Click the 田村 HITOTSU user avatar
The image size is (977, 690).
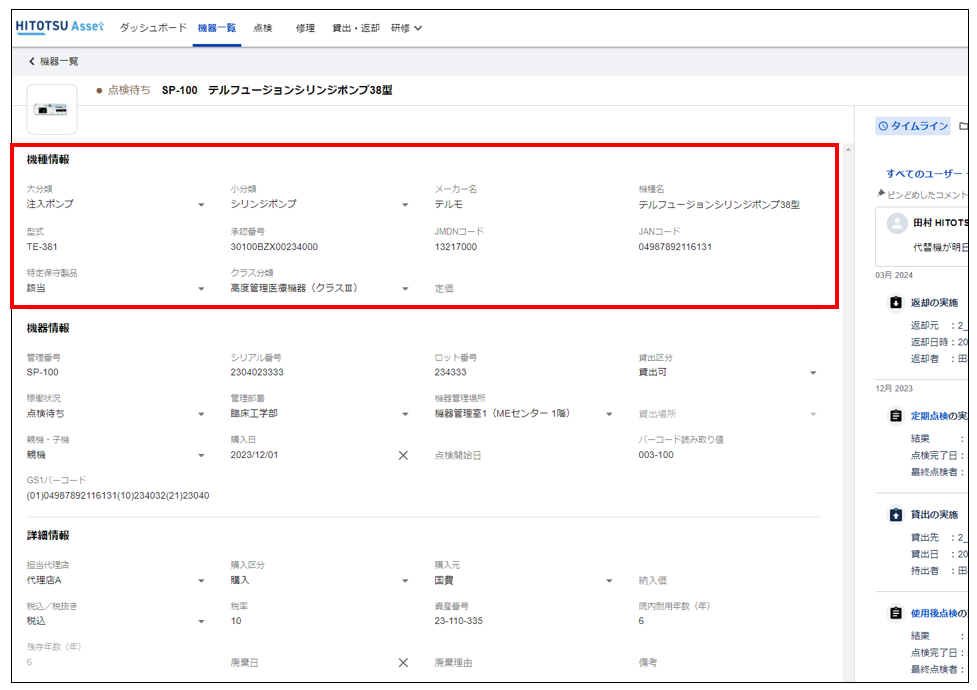point(897,223)
